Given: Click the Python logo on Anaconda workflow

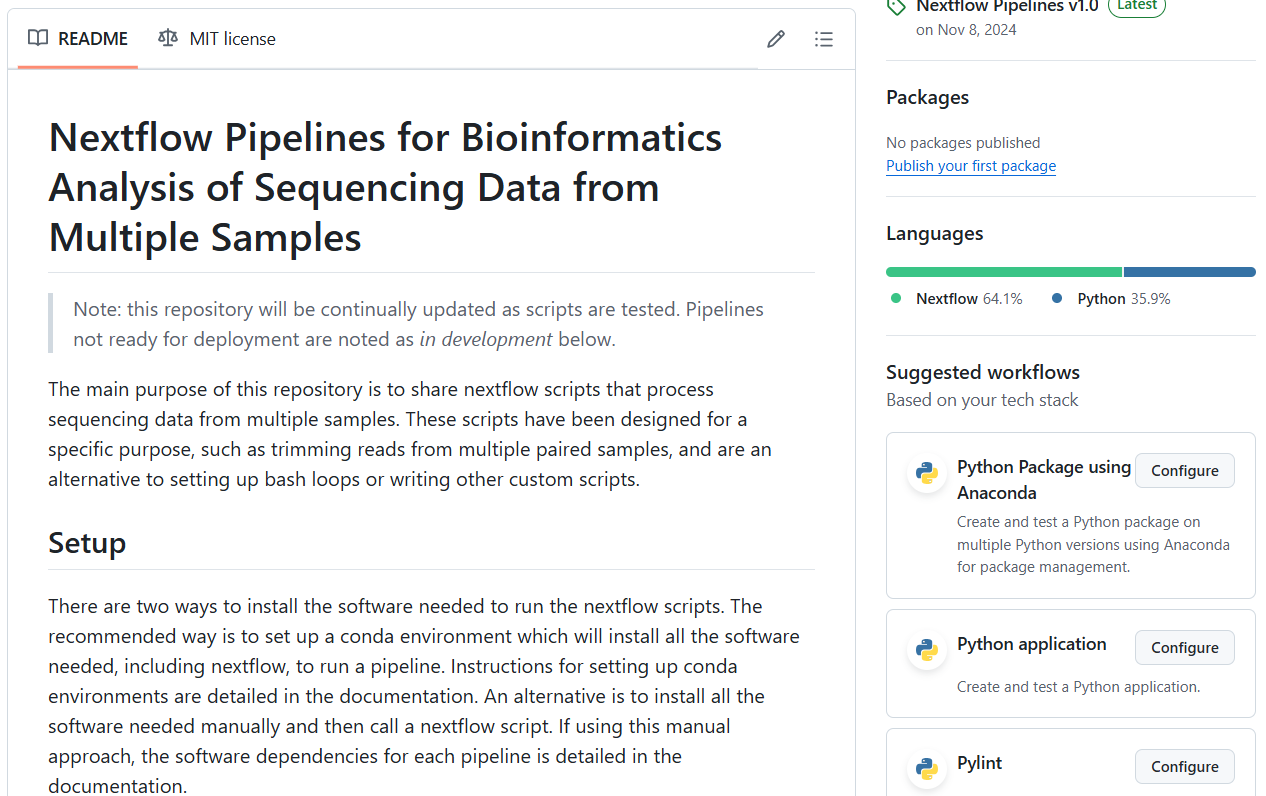Looking at the screenshot, I should tap(927, 473).
